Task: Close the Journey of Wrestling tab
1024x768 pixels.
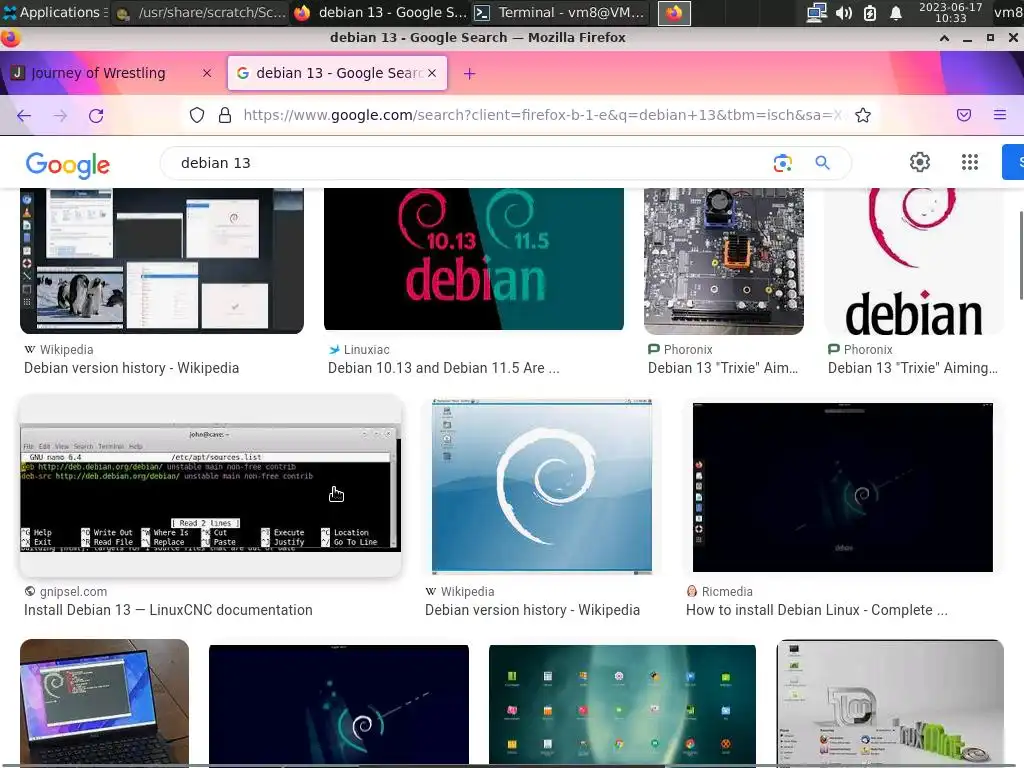Action: coord(207,73)
